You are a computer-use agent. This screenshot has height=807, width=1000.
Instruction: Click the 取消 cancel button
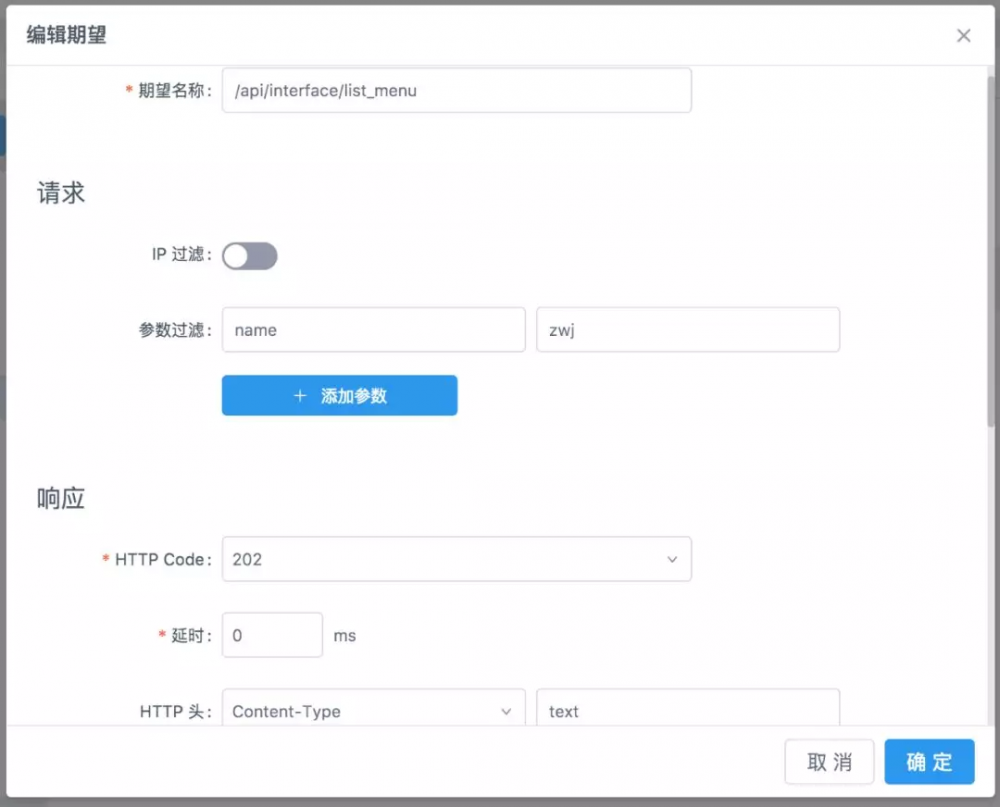point(829,761)
